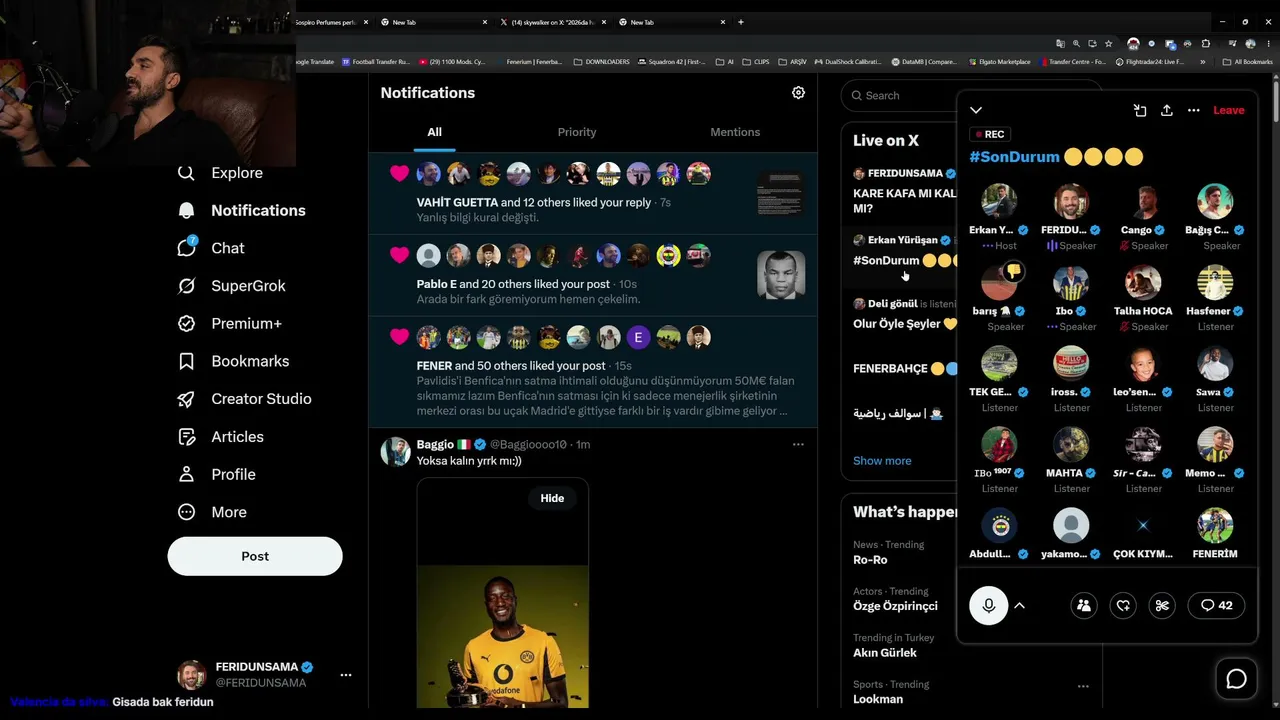
Task: Open Creator Studio in the sidebar
Action: point(245,399)
